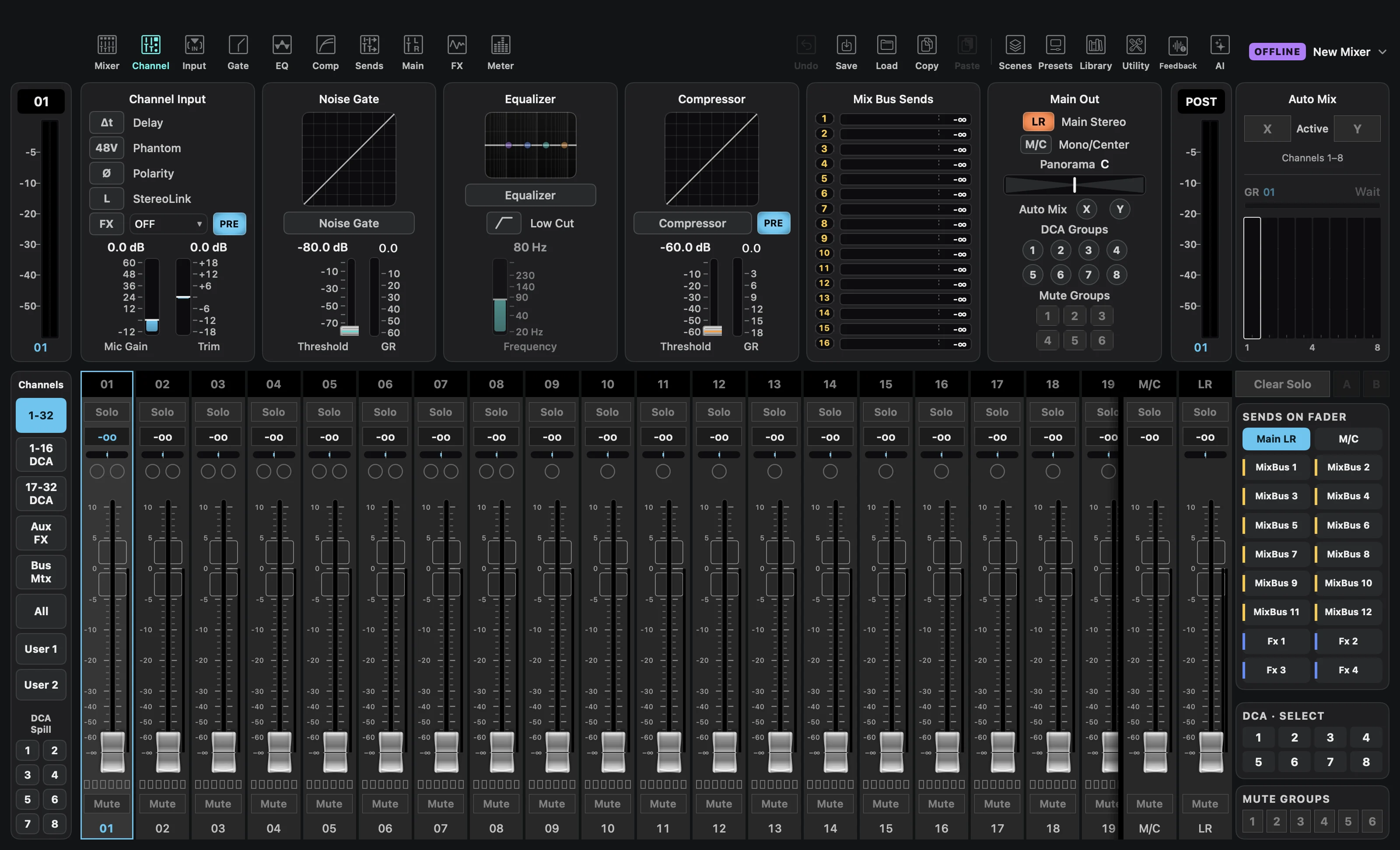The image size is (1400, 850).
Task: Toggle the Channel Input PRE button
Action: [229, 224]
